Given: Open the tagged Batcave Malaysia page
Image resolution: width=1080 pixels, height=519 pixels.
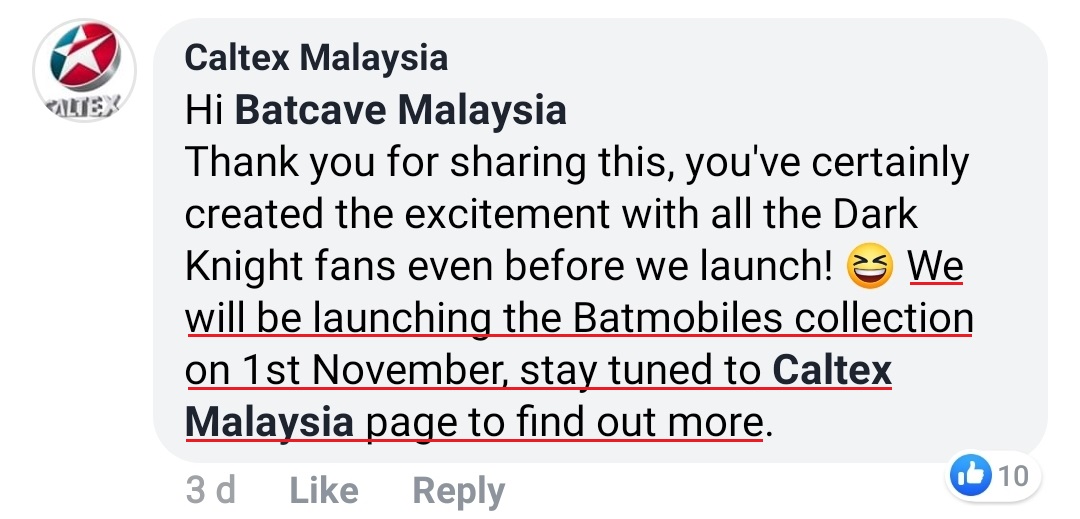Looking at the screenshot, I should coord(400,110).
